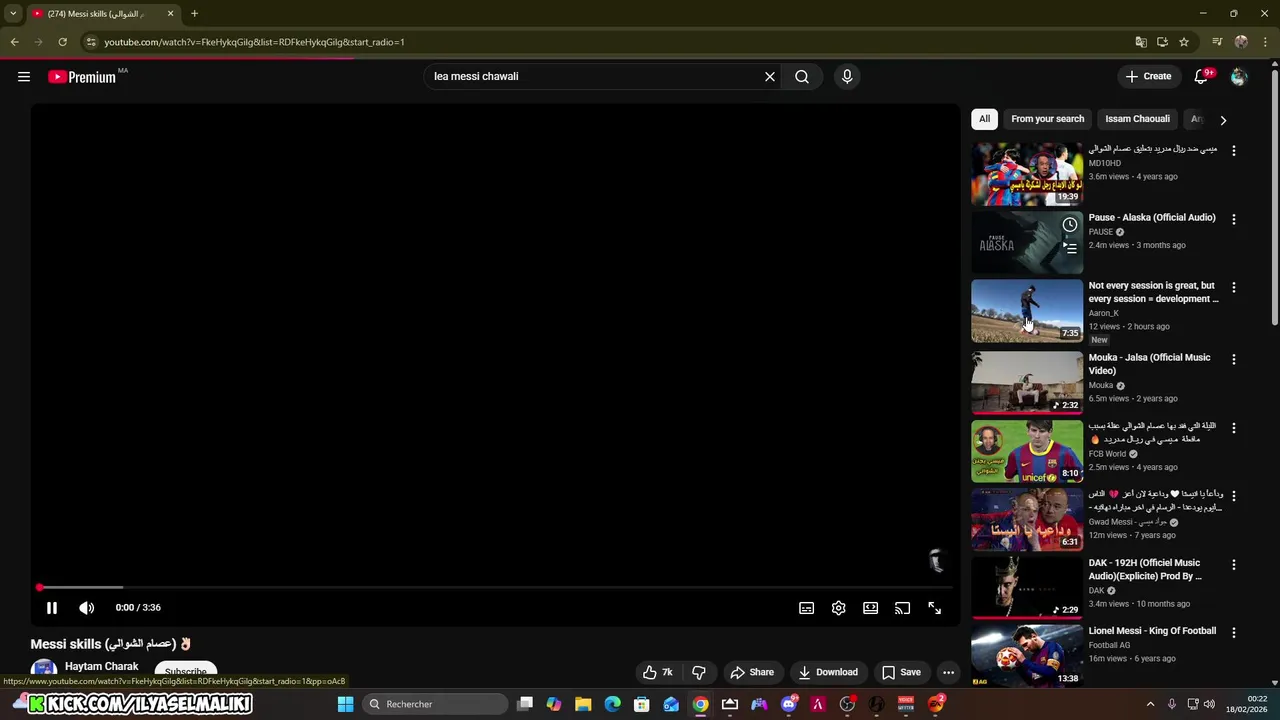Open the Create menu

point(1148,76)
